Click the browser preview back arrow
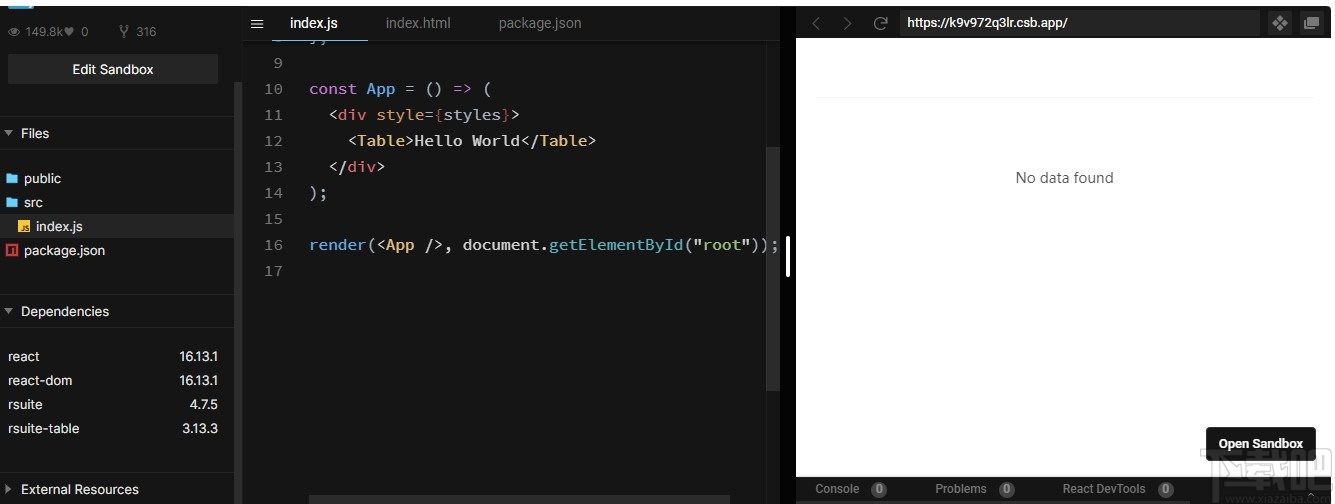Screen dimensions: 1335x504 click(x=816, y=23)
